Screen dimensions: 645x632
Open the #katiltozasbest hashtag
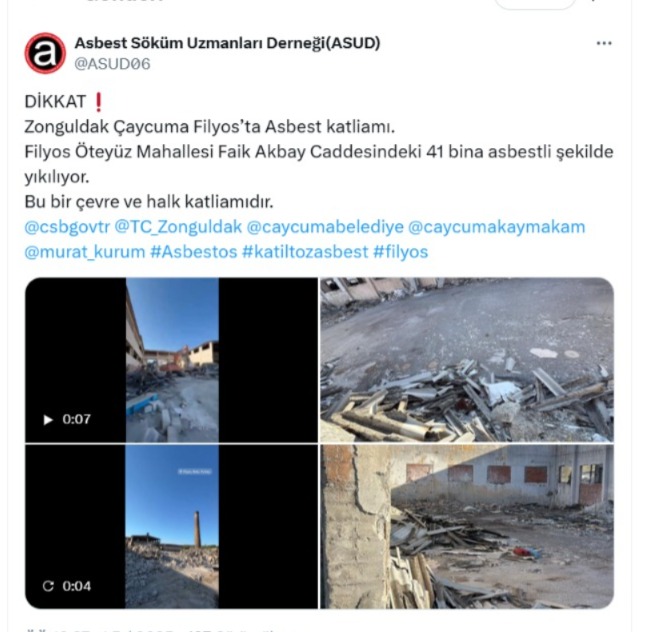[305, 252]
